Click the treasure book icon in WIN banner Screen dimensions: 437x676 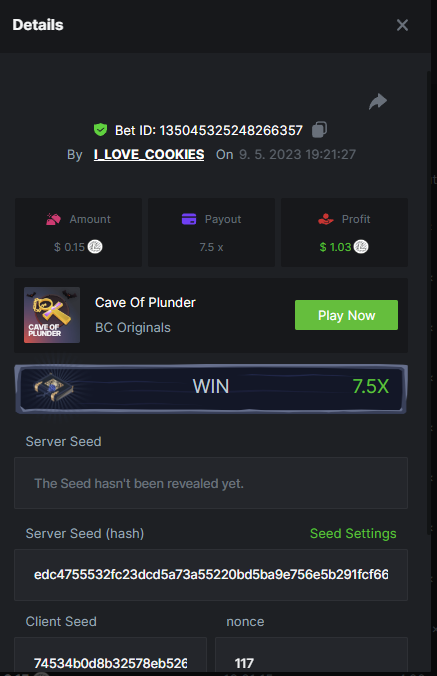click(53, 387)
